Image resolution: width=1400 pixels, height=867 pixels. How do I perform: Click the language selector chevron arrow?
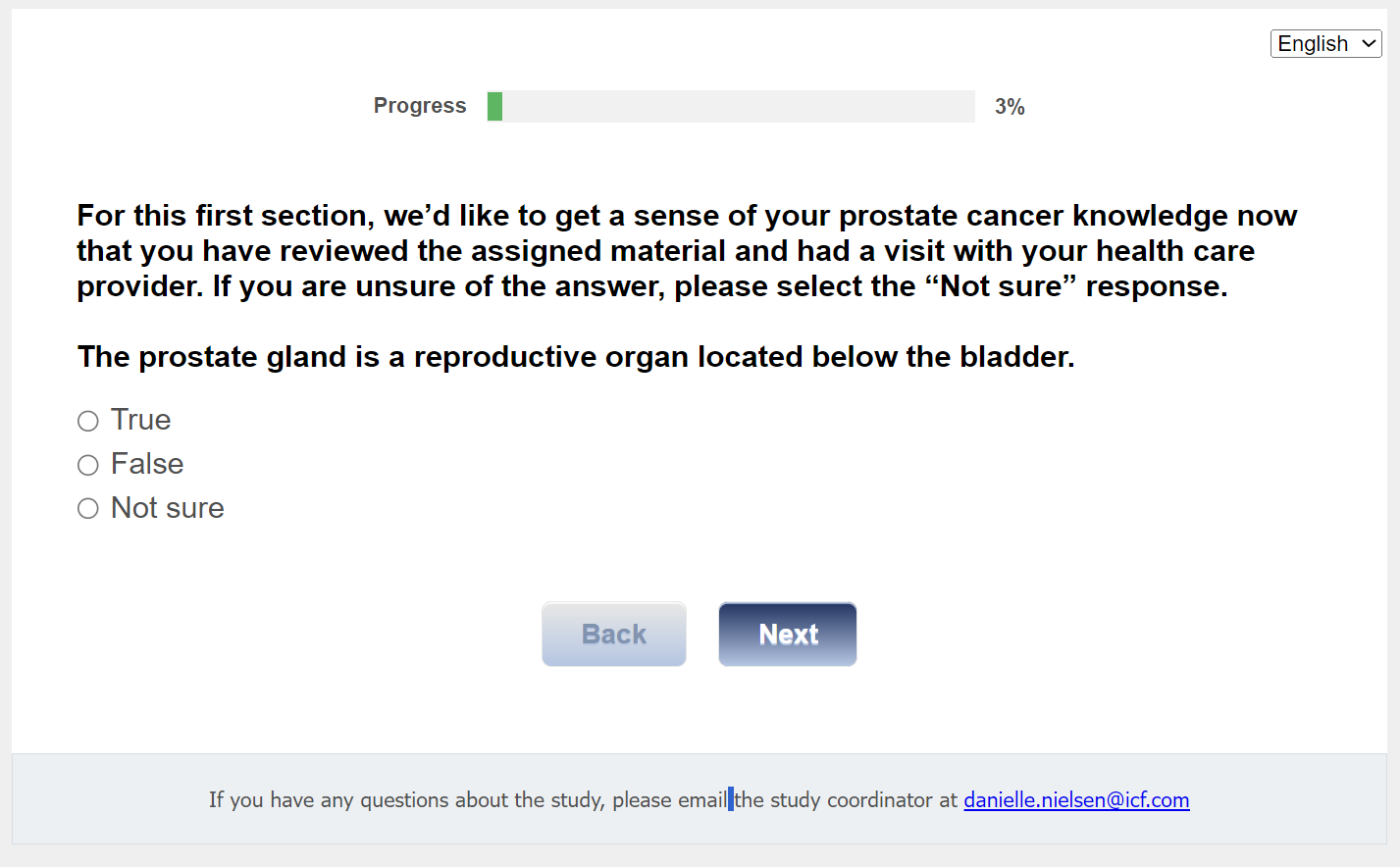1369,44
